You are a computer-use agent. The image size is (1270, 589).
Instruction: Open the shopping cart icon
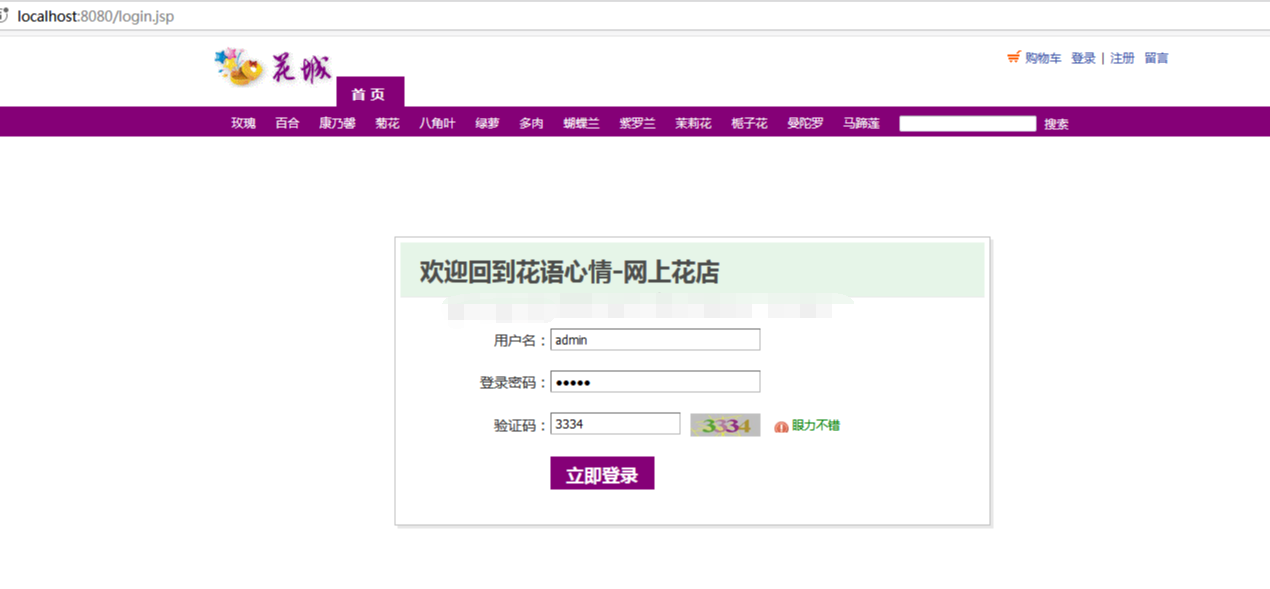(1013, 58)
